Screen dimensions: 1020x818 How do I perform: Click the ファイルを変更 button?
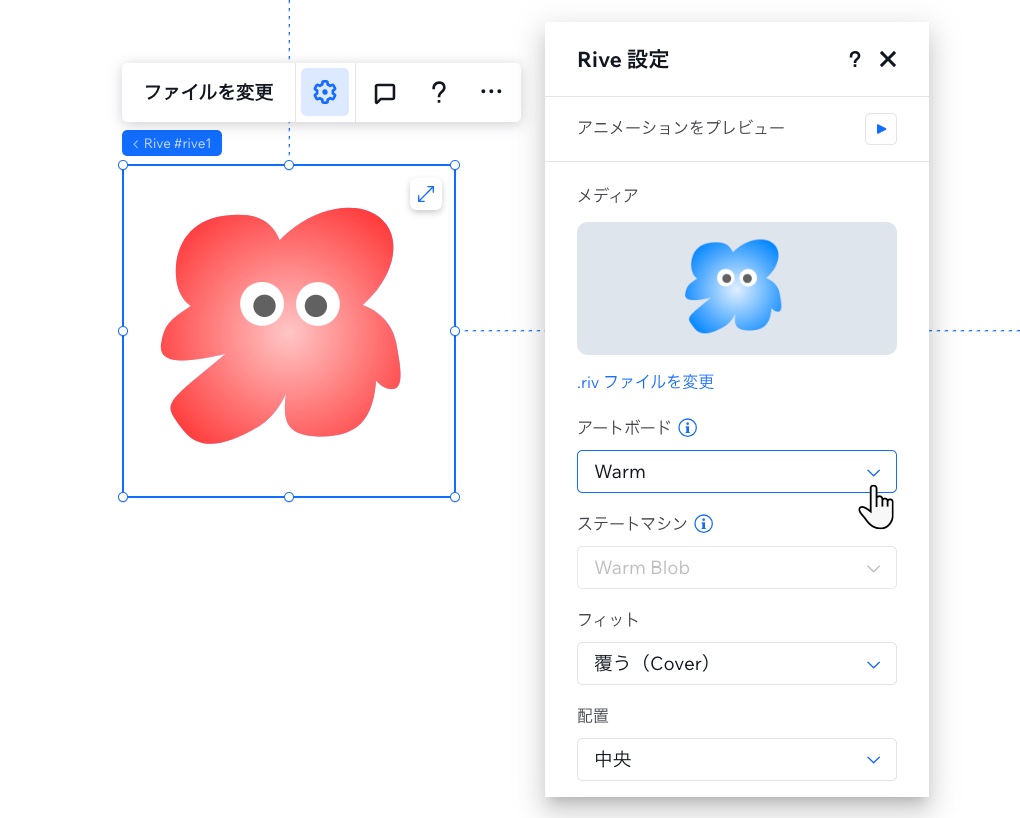(209, 92)
